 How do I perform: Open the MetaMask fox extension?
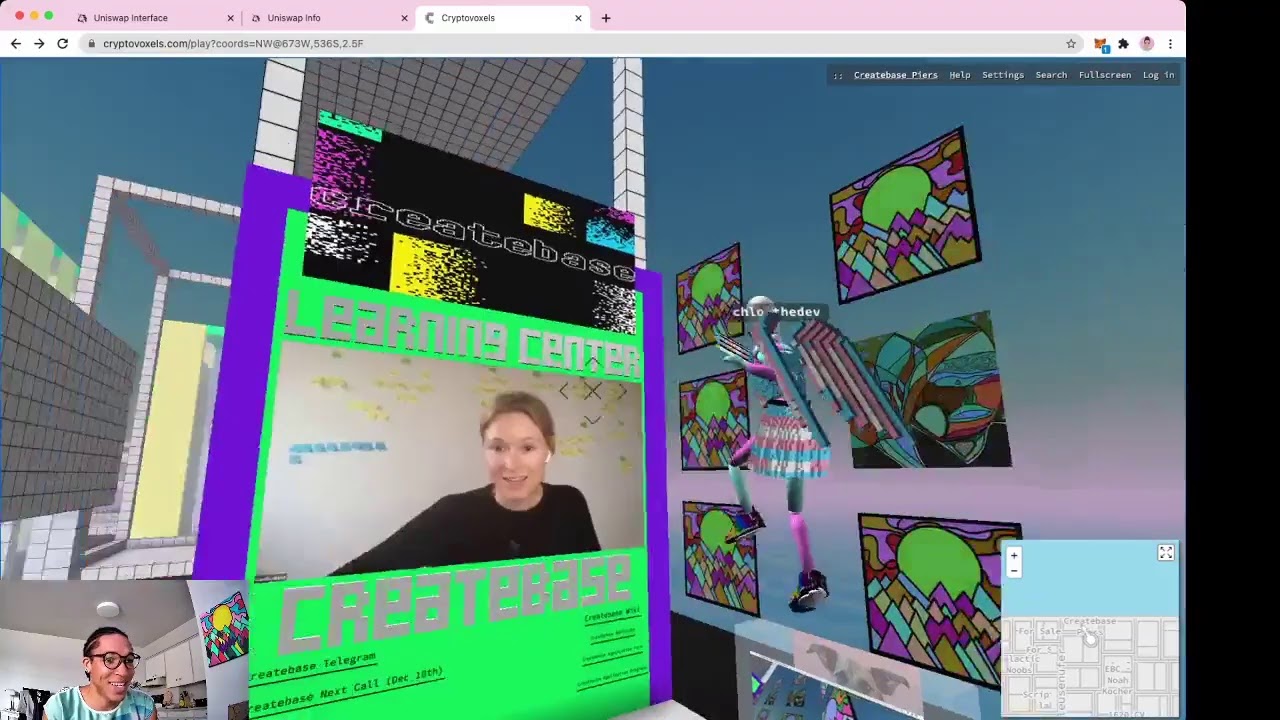(x=1100, y=44)
